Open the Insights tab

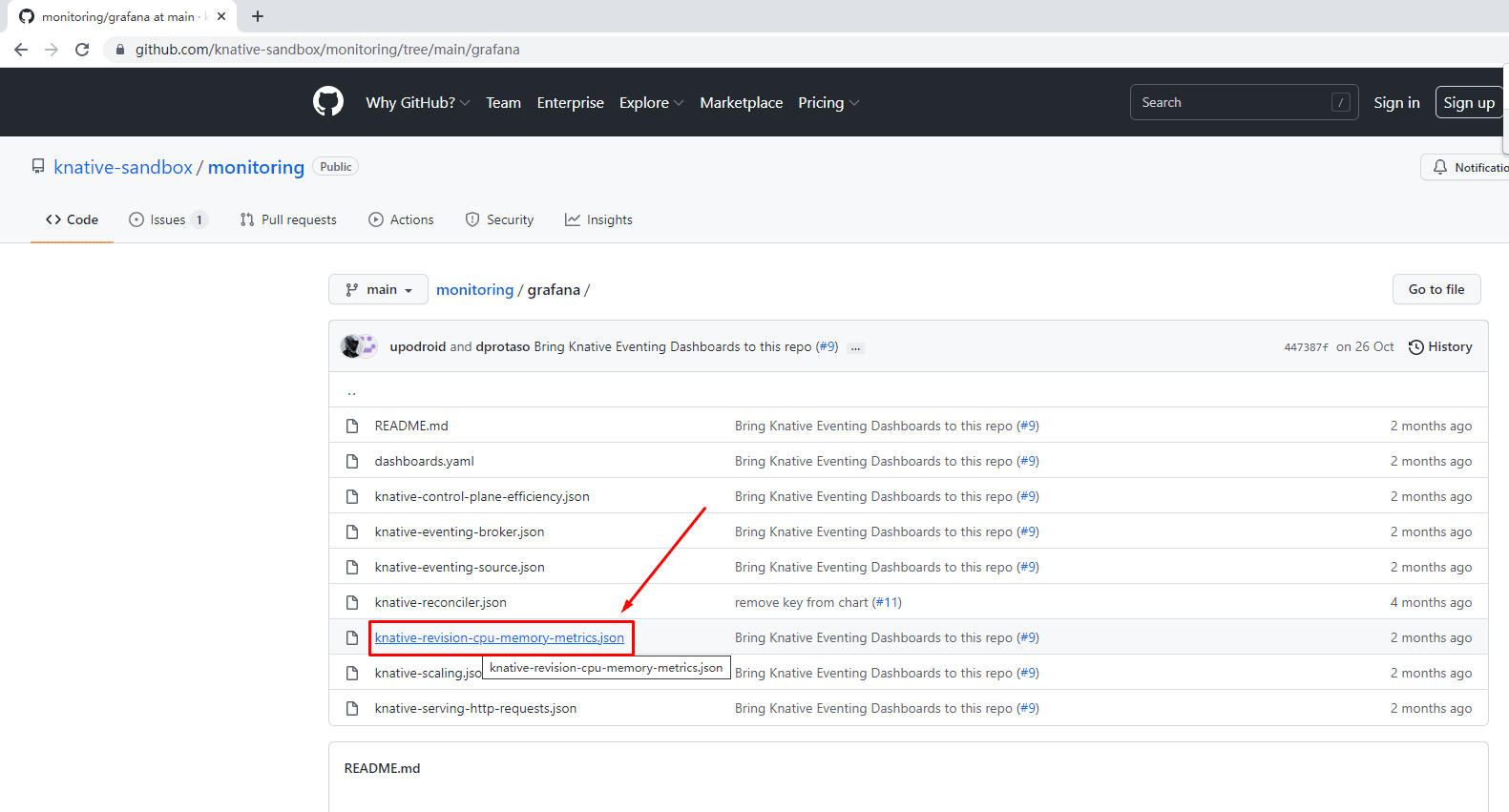point(598,219)
